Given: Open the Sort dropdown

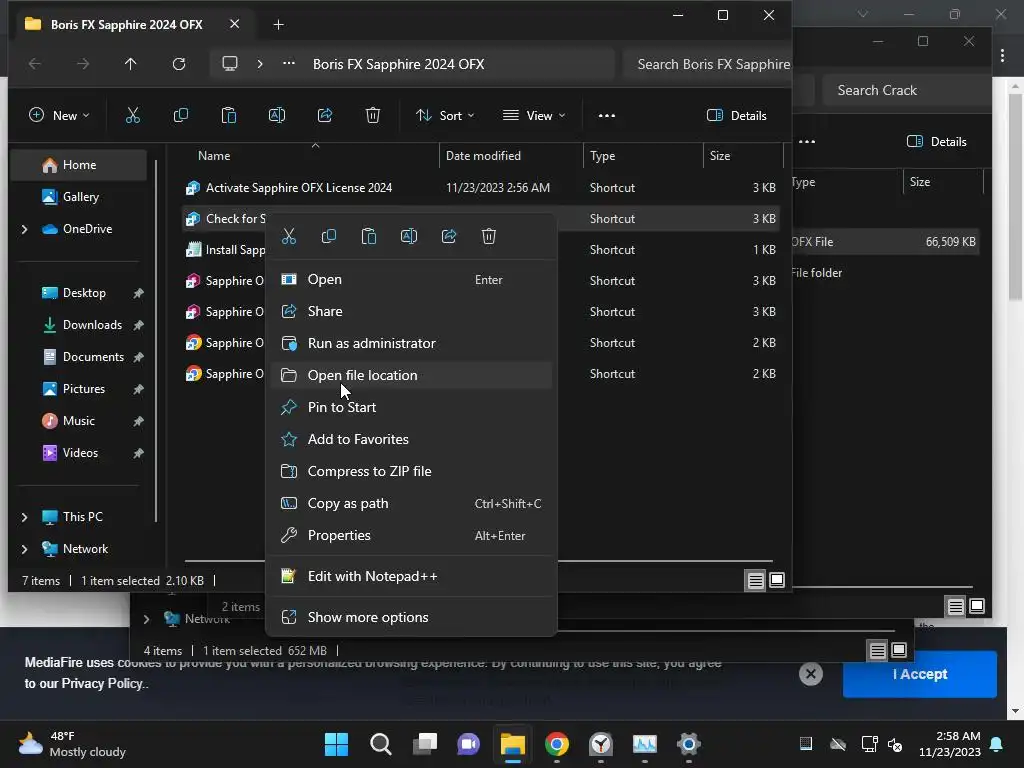Looking at the screenshot, I should tap(445, 116).
